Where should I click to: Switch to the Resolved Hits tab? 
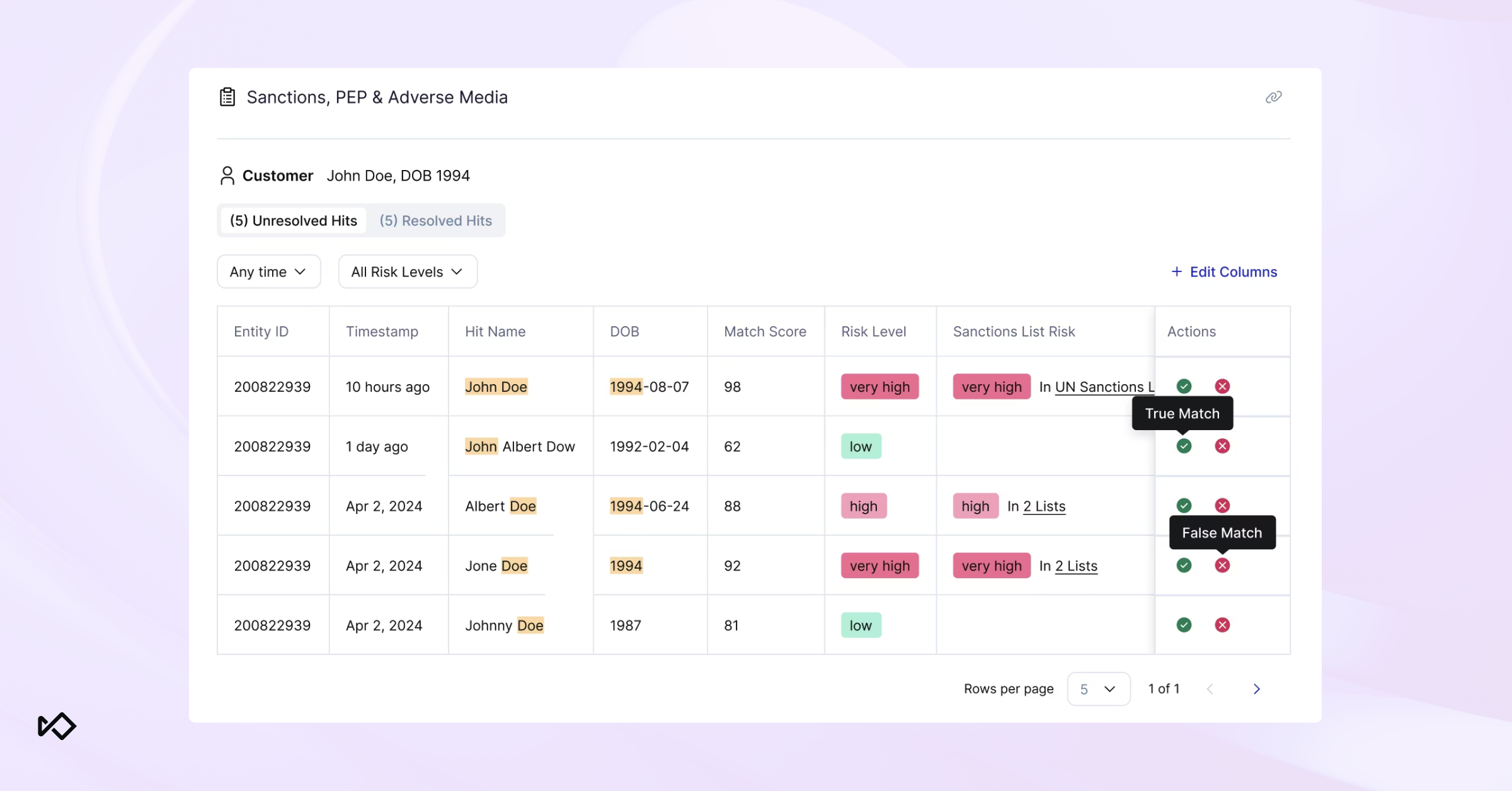click(x=435, y=220)
